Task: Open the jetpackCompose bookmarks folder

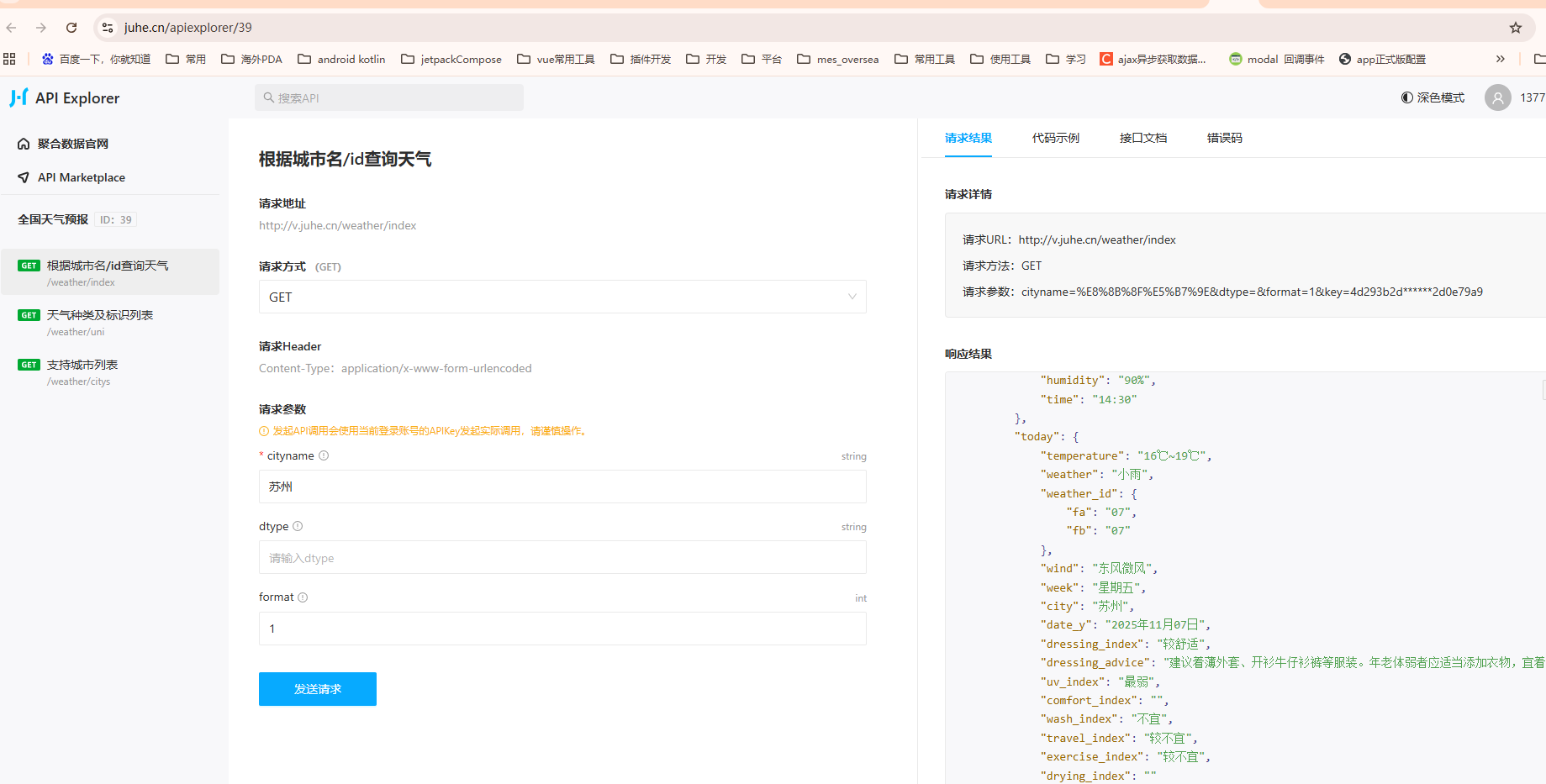Action: point(451,59)
